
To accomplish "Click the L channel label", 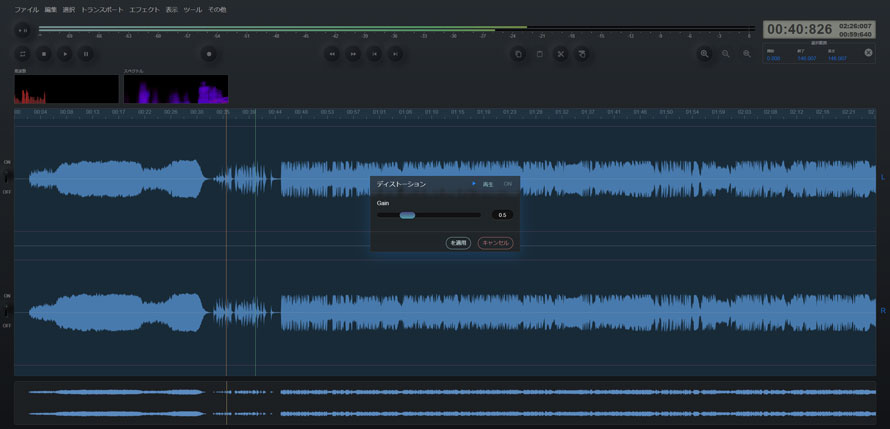I will click(x=883, y=177).
